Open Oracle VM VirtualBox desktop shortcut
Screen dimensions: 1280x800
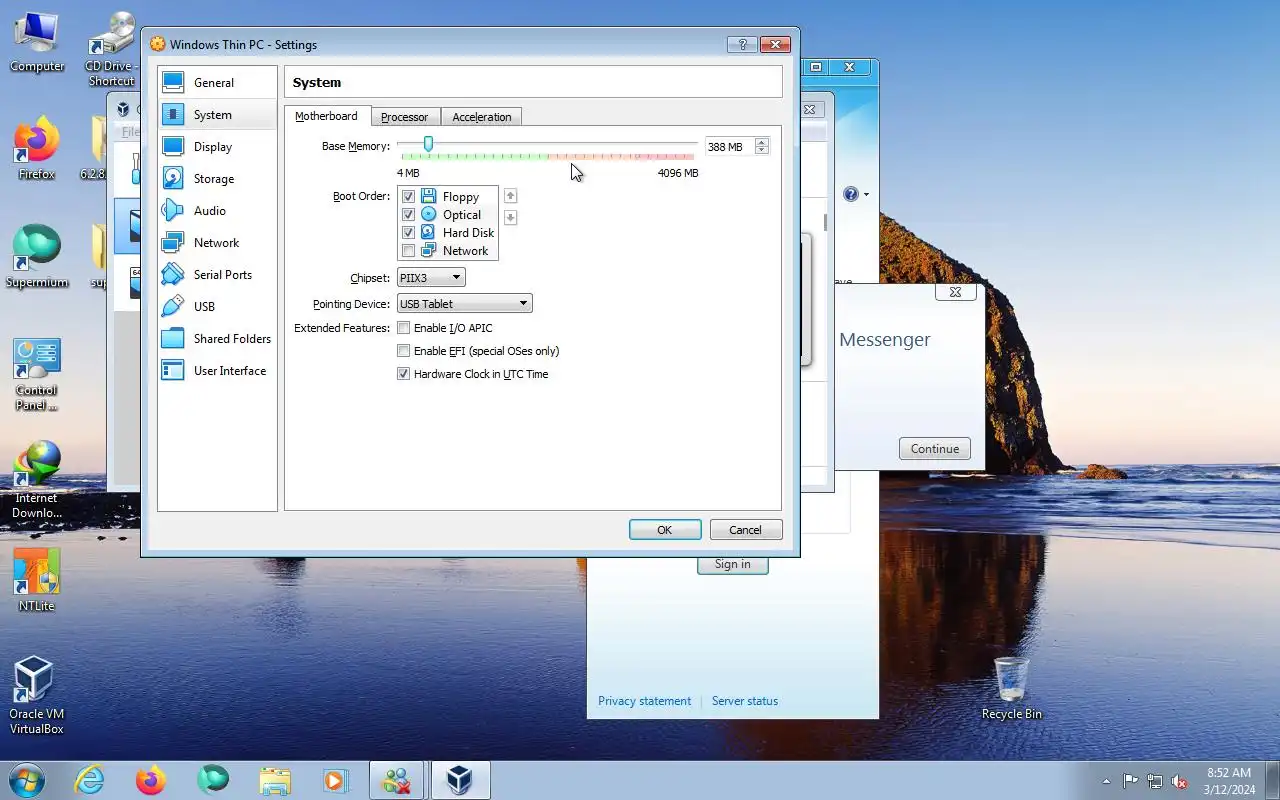click(37, 695)
